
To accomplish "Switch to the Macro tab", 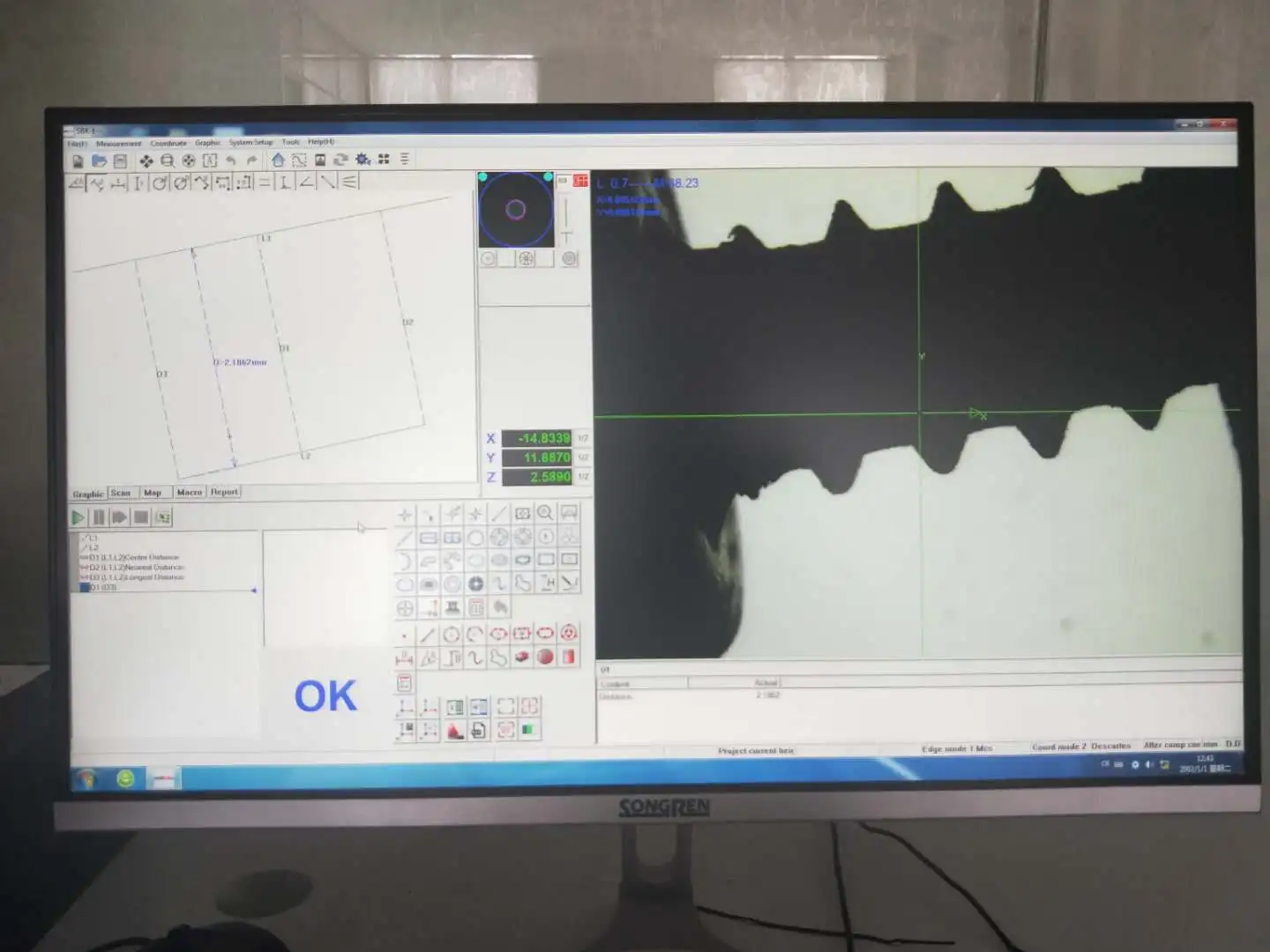I will tap(189, 492).
